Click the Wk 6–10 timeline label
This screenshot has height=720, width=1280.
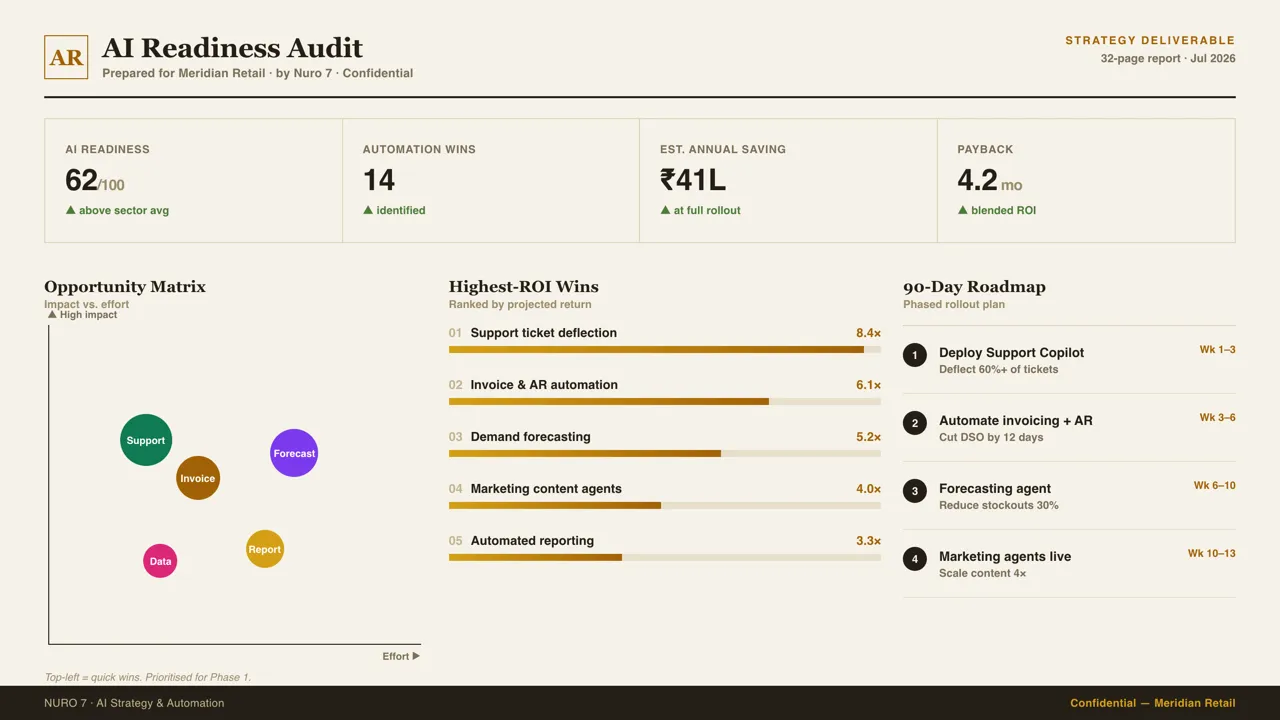pyautogui.click(x=1215, y=486)
